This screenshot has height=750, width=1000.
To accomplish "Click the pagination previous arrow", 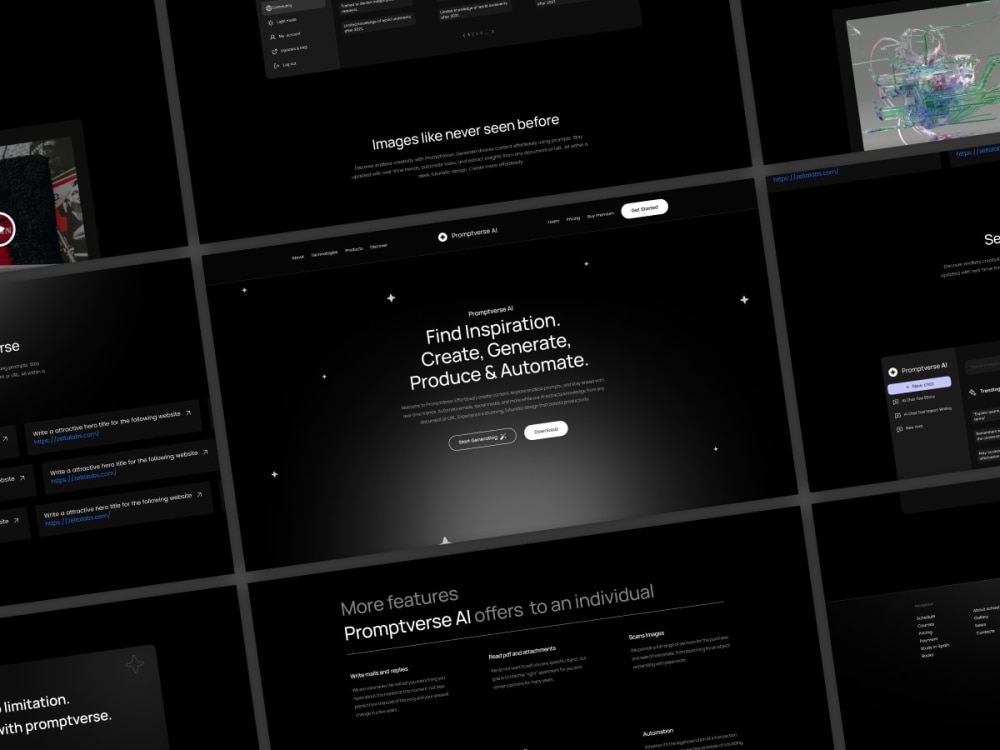I will (x=464, y=36).
